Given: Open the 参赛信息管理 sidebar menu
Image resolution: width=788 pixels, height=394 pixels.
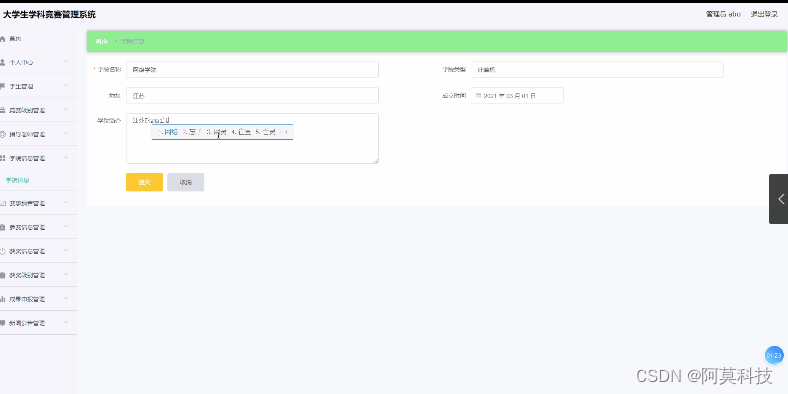Looking at the screenshot, I should [x=38, y=227].
